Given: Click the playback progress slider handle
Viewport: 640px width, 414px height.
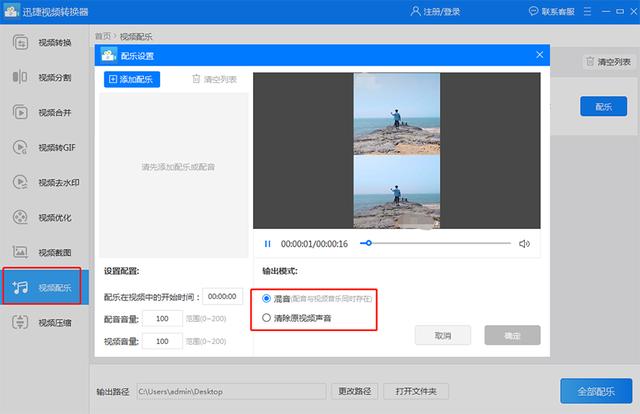Looking at the screenshot, I should click(369, 243).
